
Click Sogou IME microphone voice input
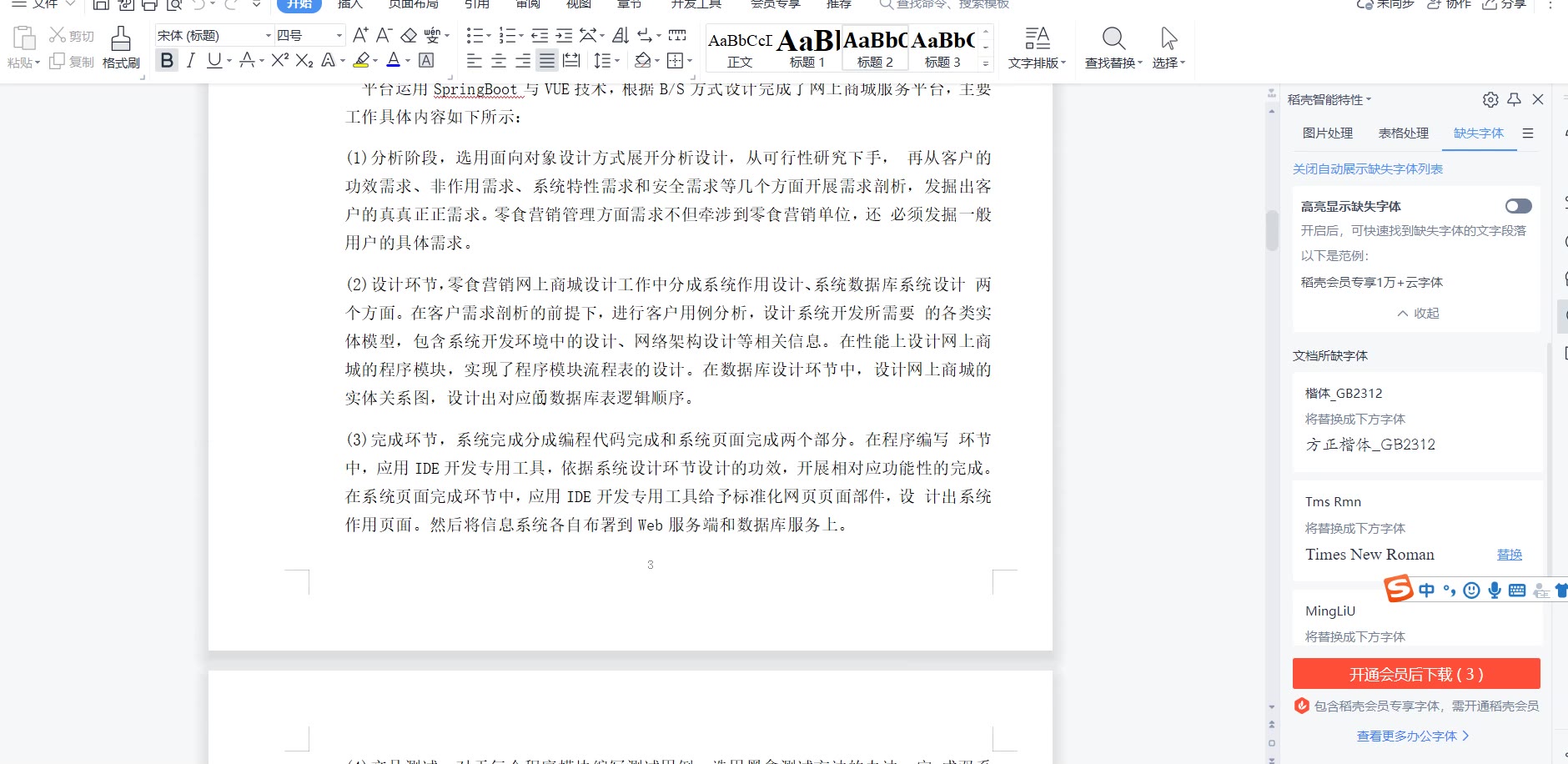click(1495, 591)
